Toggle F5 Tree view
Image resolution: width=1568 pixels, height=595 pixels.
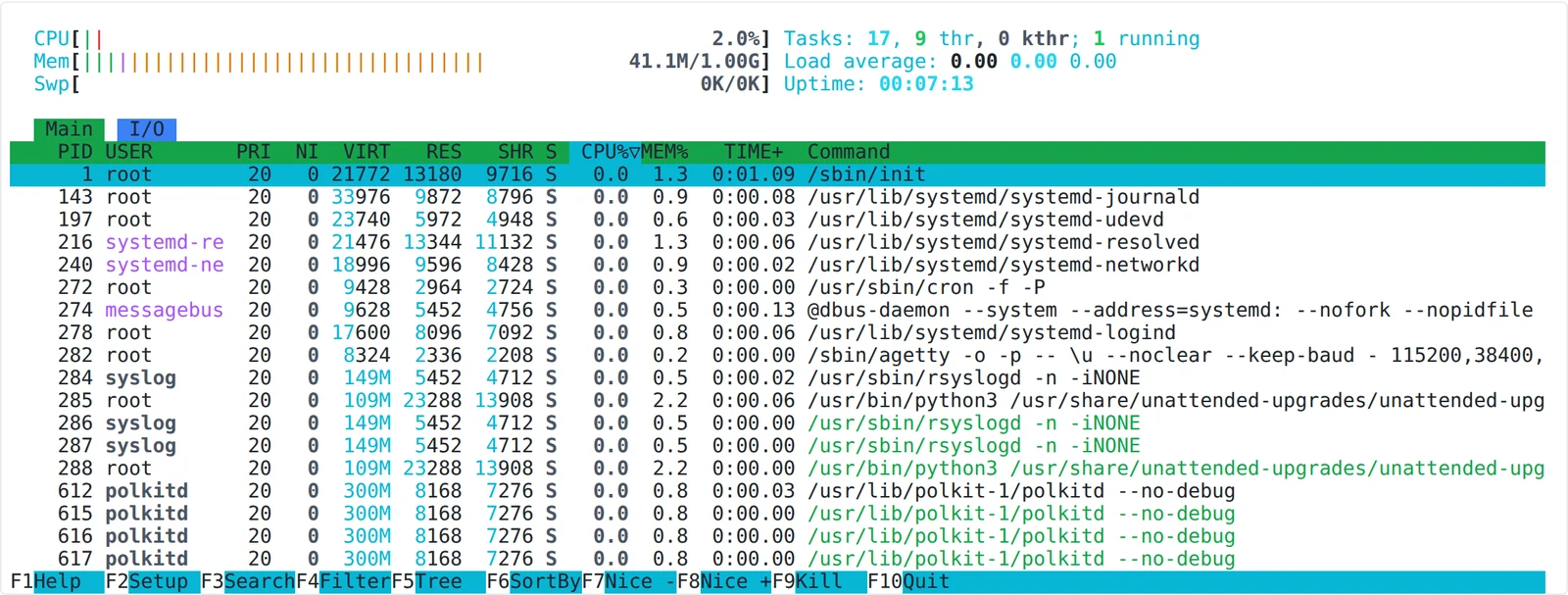coord(439,581)
